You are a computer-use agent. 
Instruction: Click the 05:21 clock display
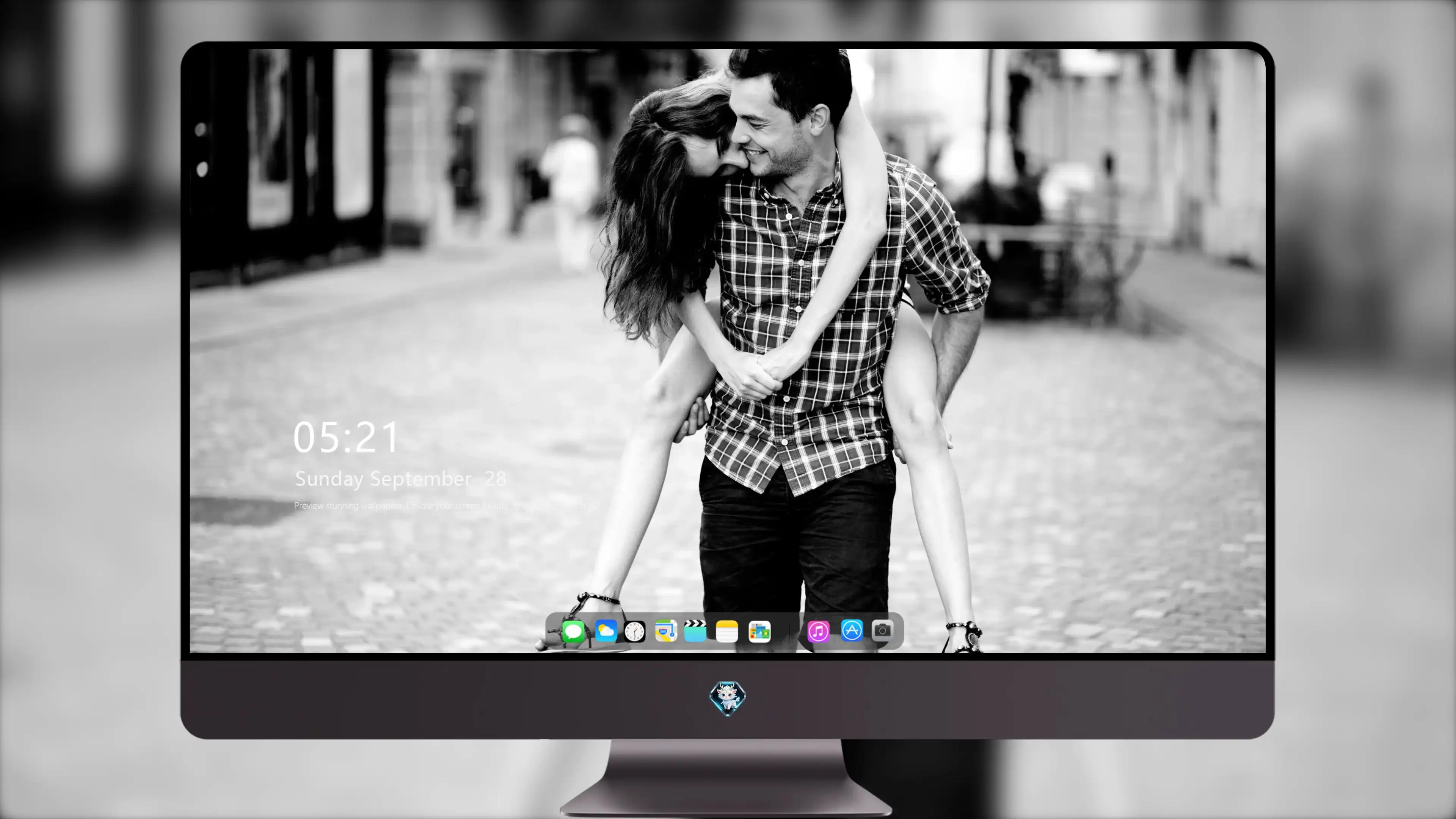(x=346, y=438)
